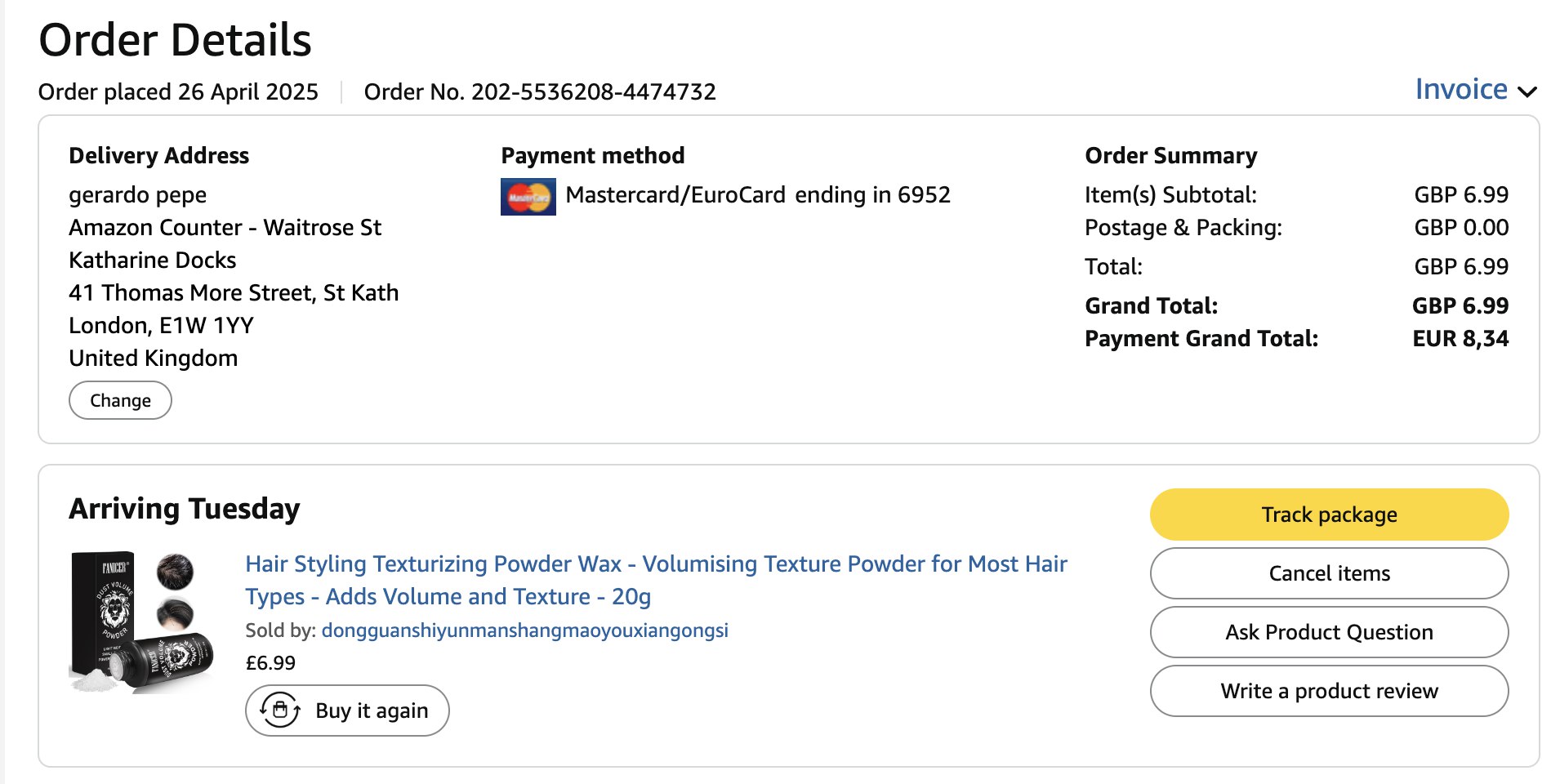Click the Mastercard logo icon
Image resolution: width=1560 pixels, height=784 pixels.
(528, 197)
